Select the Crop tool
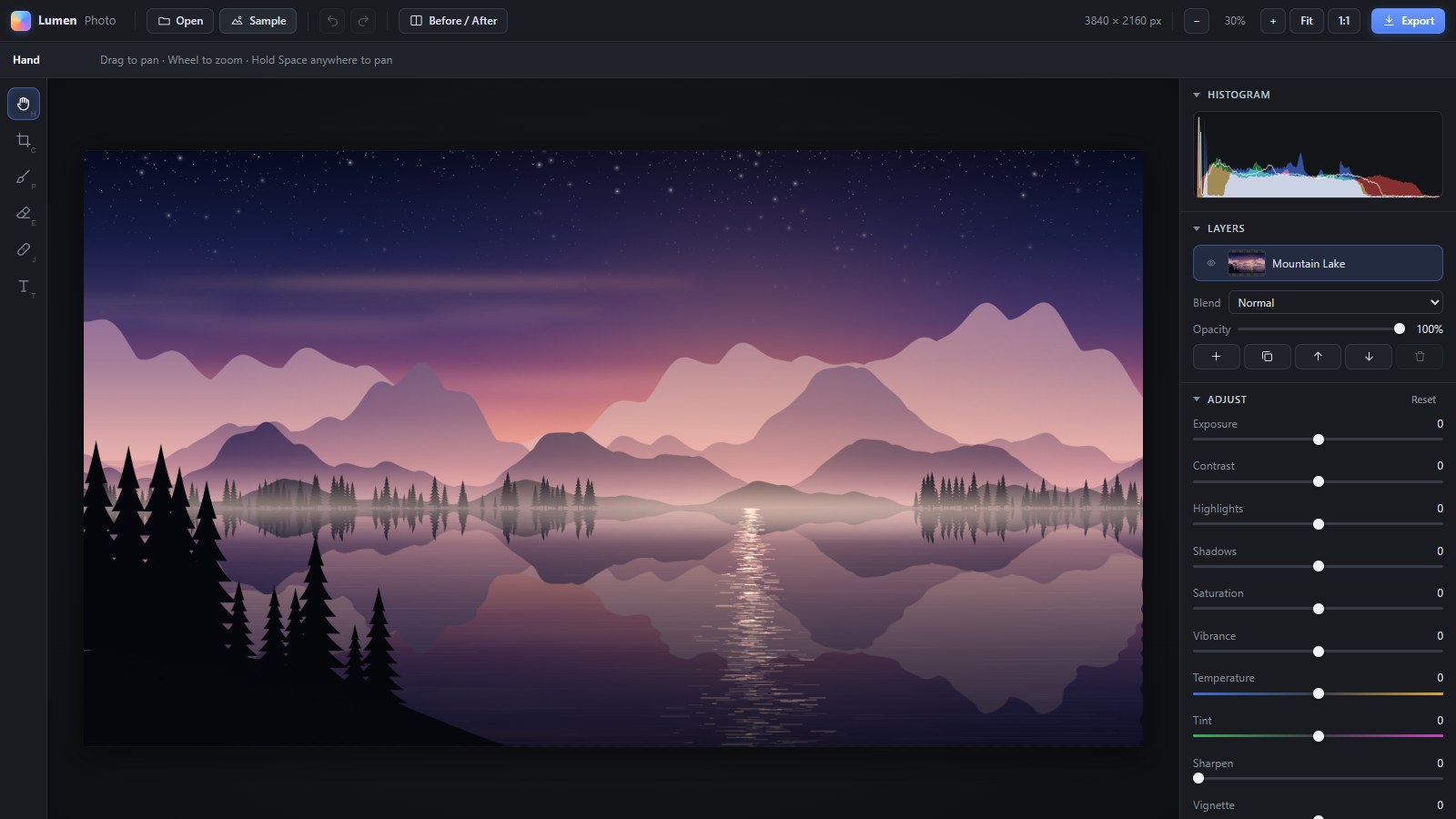 [x=24, y=140]
